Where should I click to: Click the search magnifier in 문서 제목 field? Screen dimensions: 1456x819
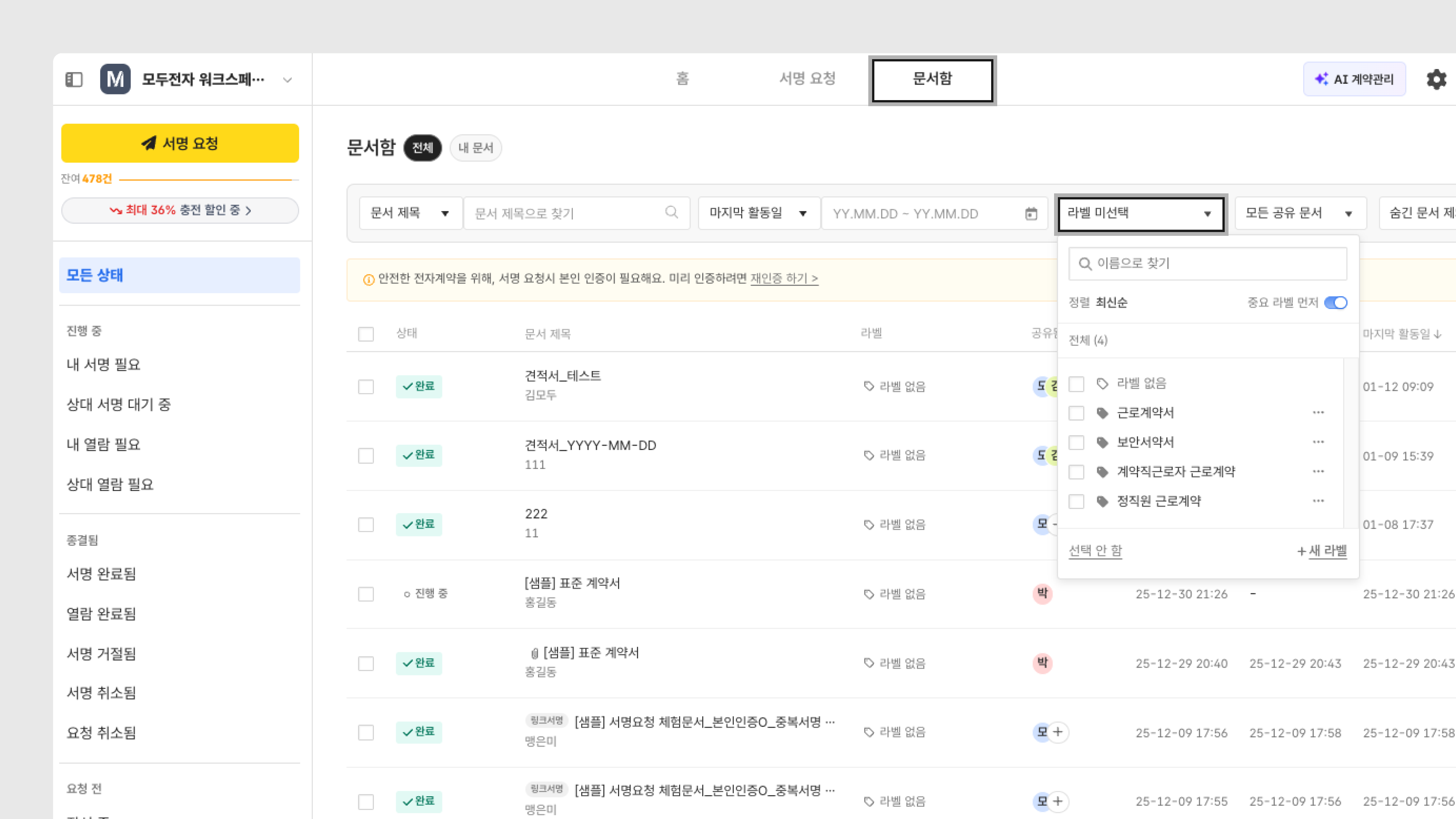click(x=671, y=212)
